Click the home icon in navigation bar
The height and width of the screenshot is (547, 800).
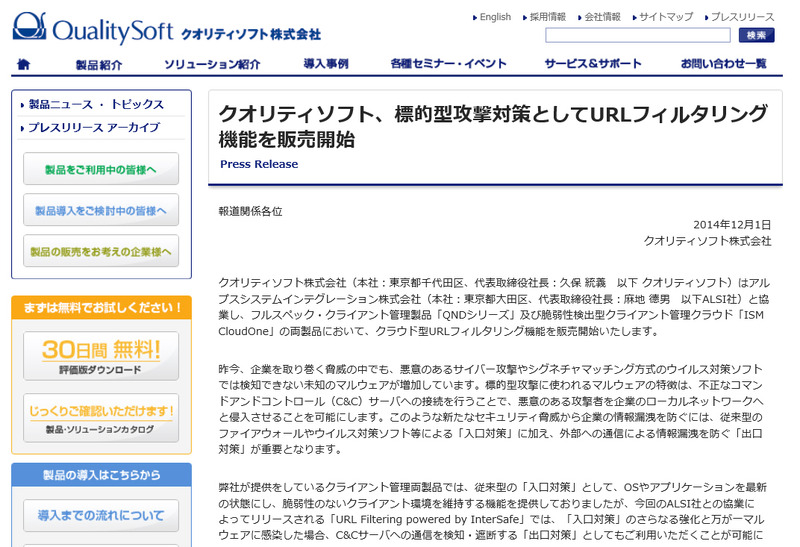point(24,64)
